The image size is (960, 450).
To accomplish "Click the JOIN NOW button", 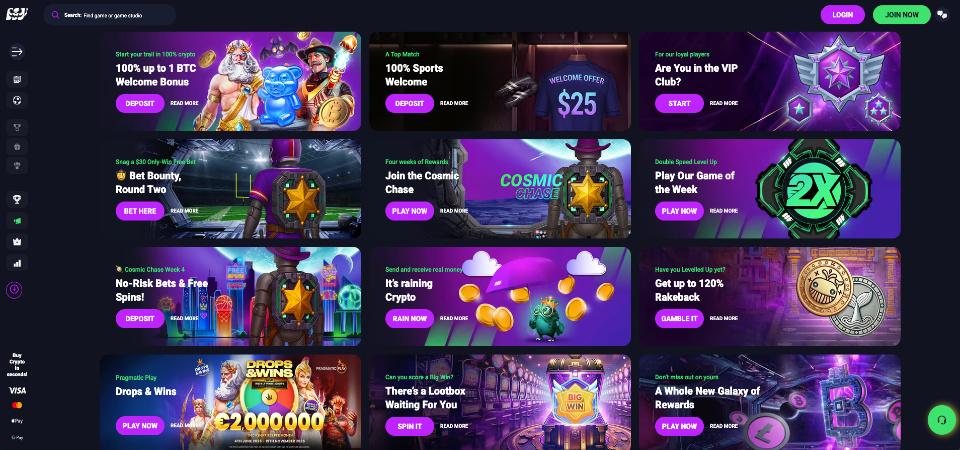I will [x=901, y=15].
